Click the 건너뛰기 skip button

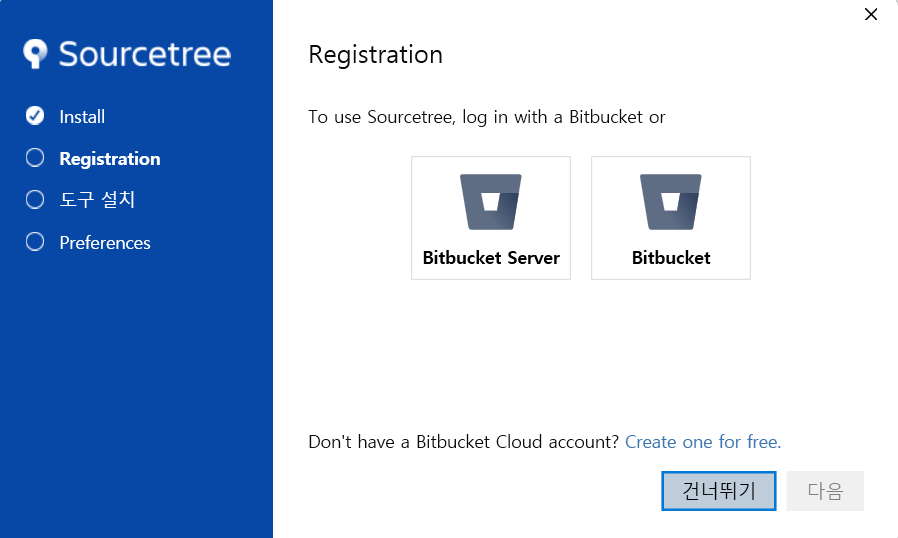(719, 491)
